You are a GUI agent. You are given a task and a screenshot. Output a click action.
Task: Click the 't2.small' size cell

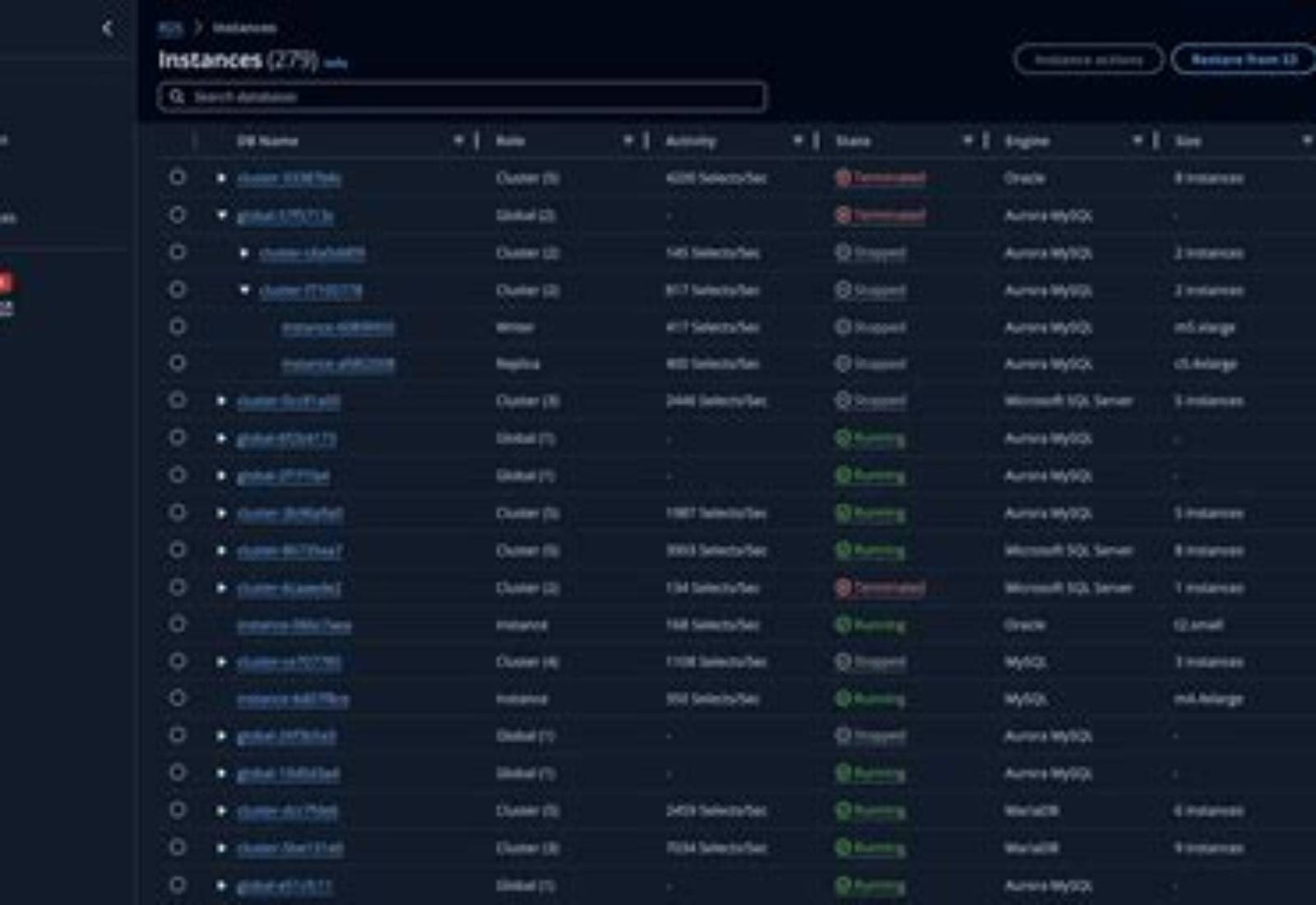(x=1198, y=625)
